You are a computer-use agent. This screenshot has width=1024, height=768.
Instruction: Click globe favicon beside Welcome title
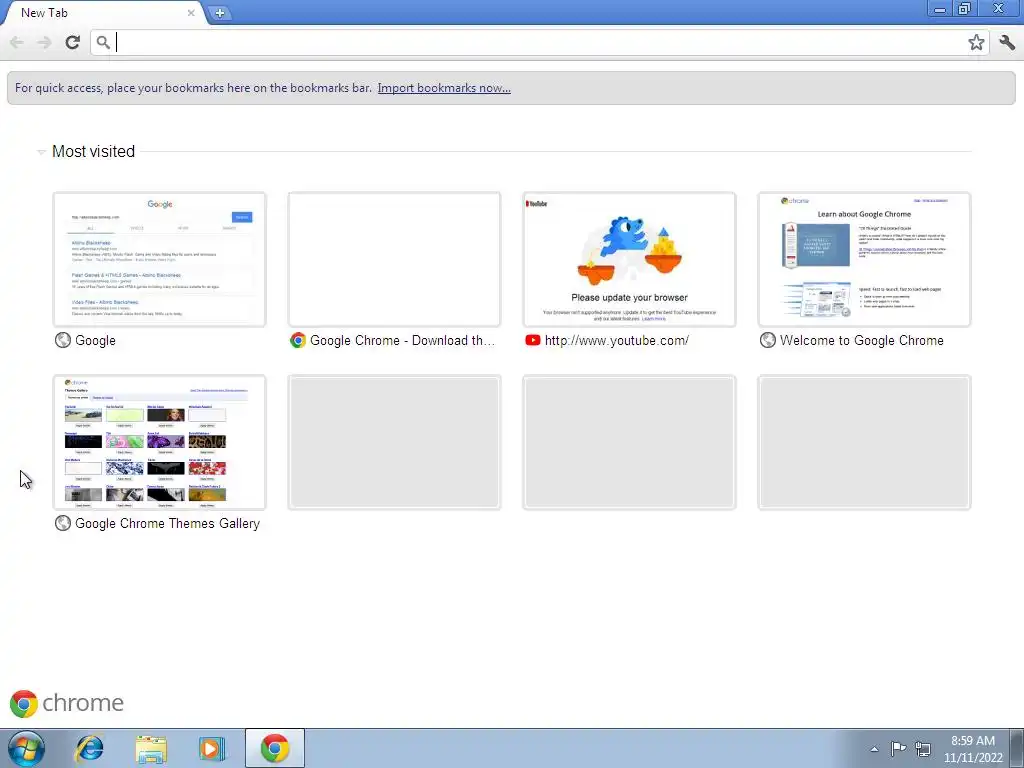[768, 340]
